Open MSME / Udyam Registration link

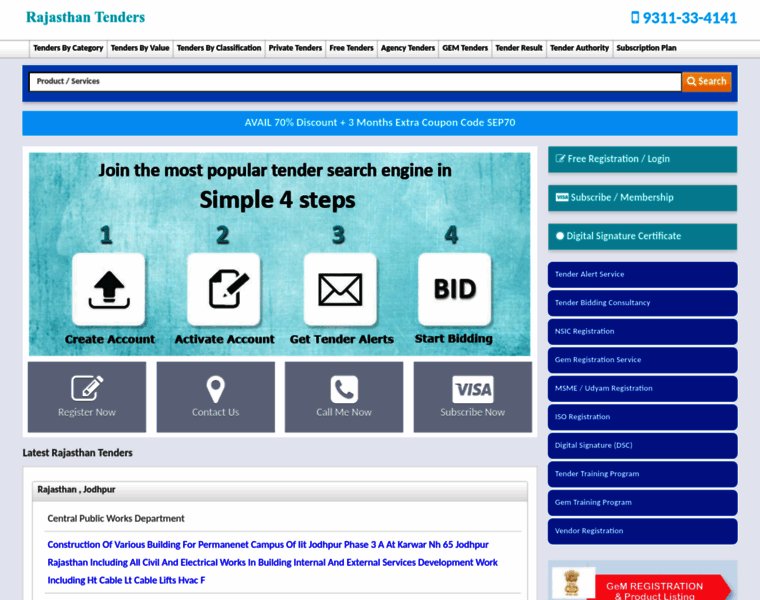pyautogui.click(x=643, y=389)
